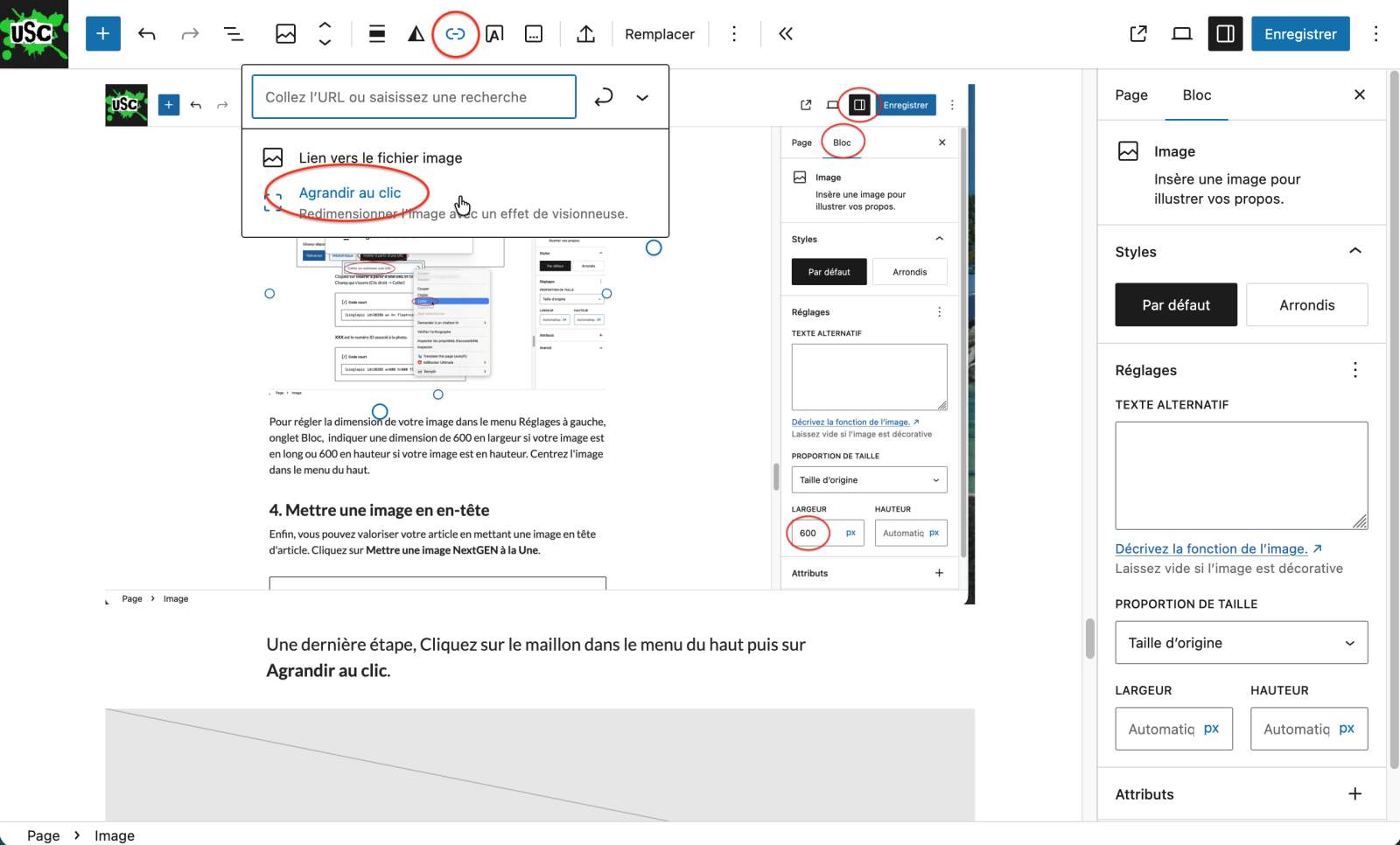Click the link chain icon in toolbar

[455, 34]
